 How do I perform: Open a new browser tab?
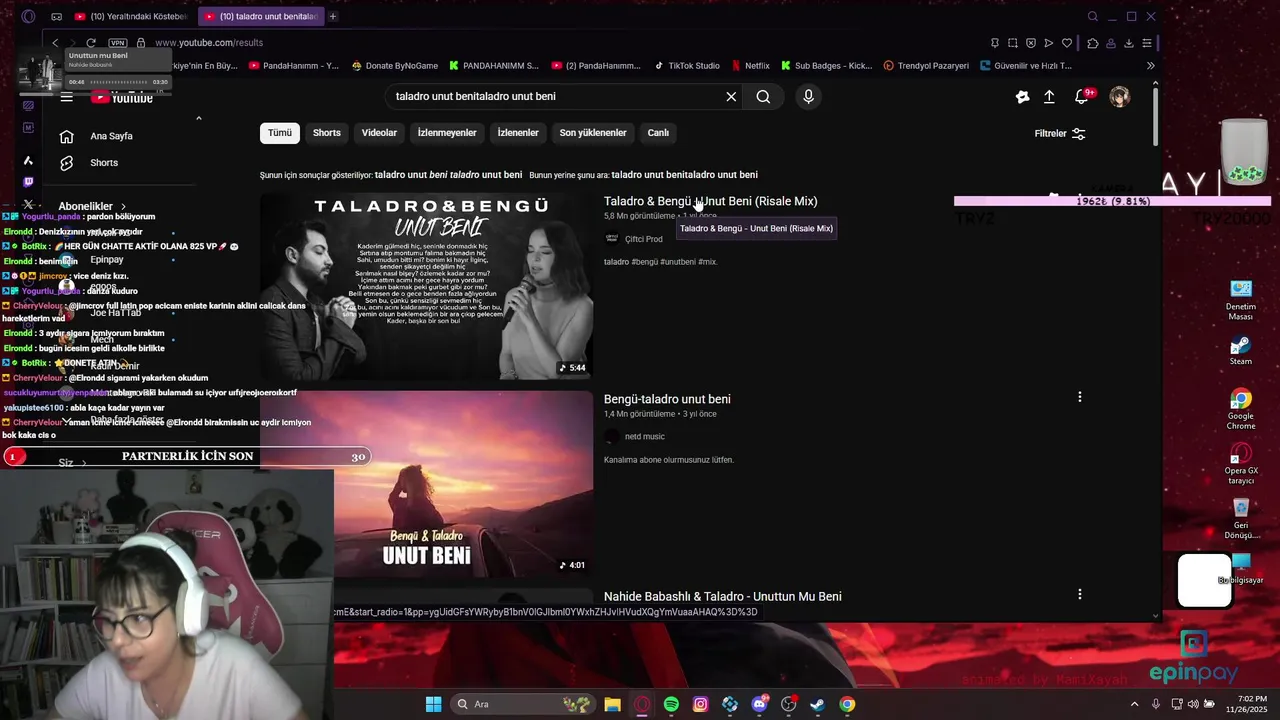[333, 16]
